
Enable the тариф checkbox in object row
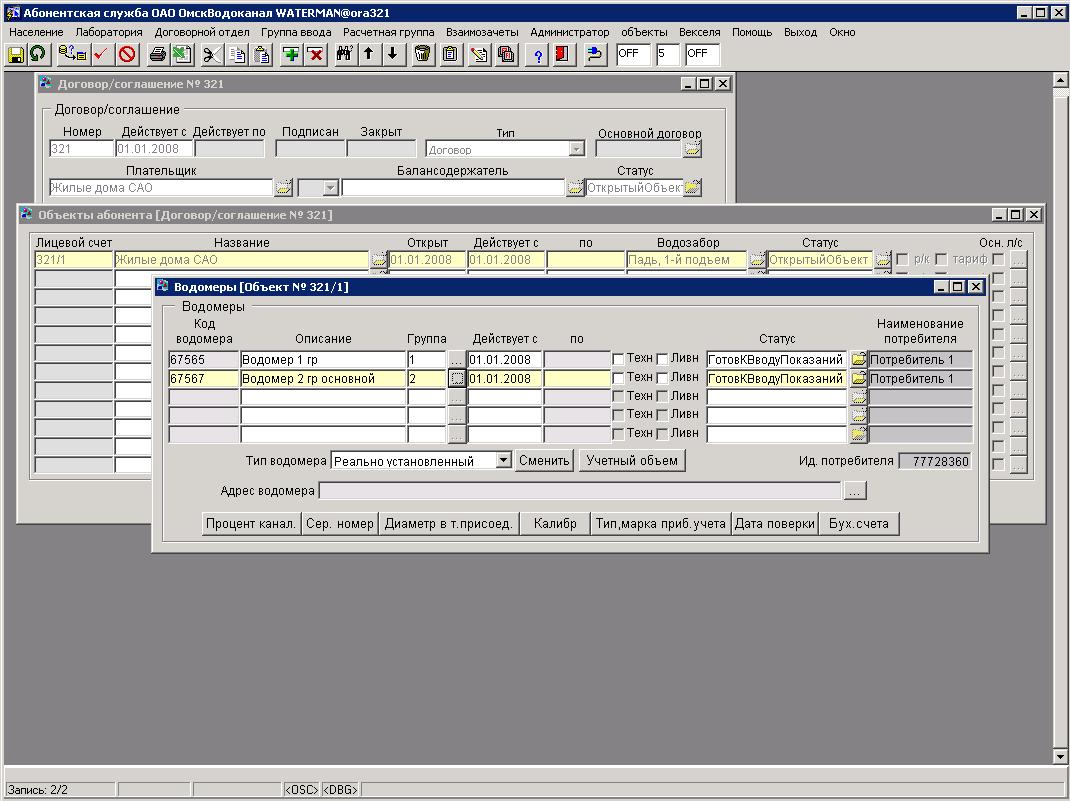pyautogui.click(x=941, y=260)
